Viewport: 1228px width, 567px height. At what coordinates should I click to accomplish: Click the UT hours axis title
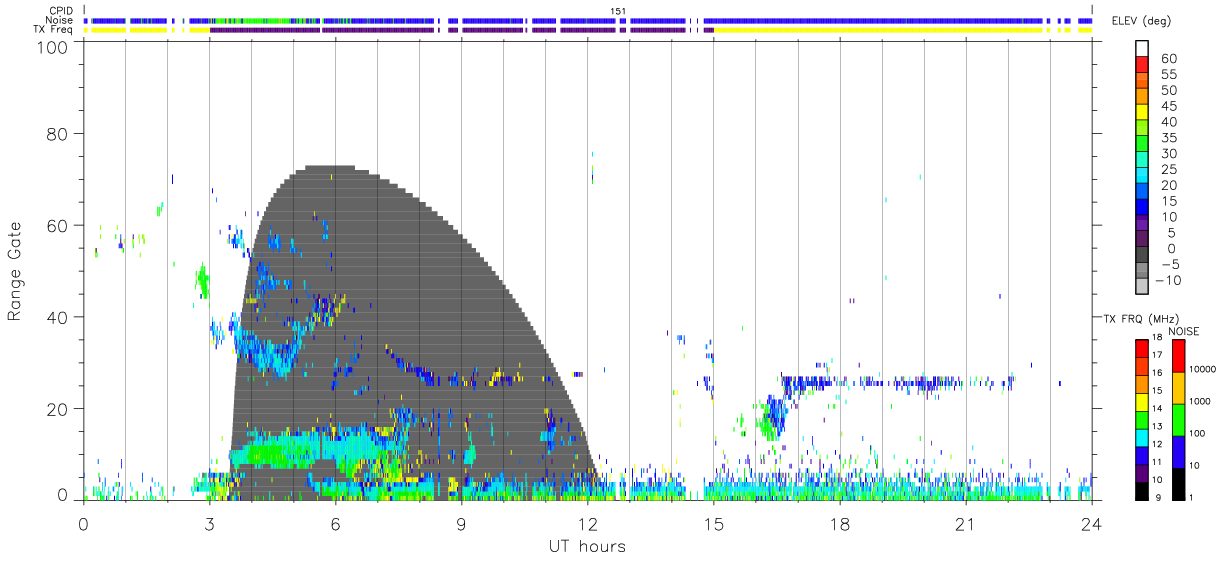point(586,546)
